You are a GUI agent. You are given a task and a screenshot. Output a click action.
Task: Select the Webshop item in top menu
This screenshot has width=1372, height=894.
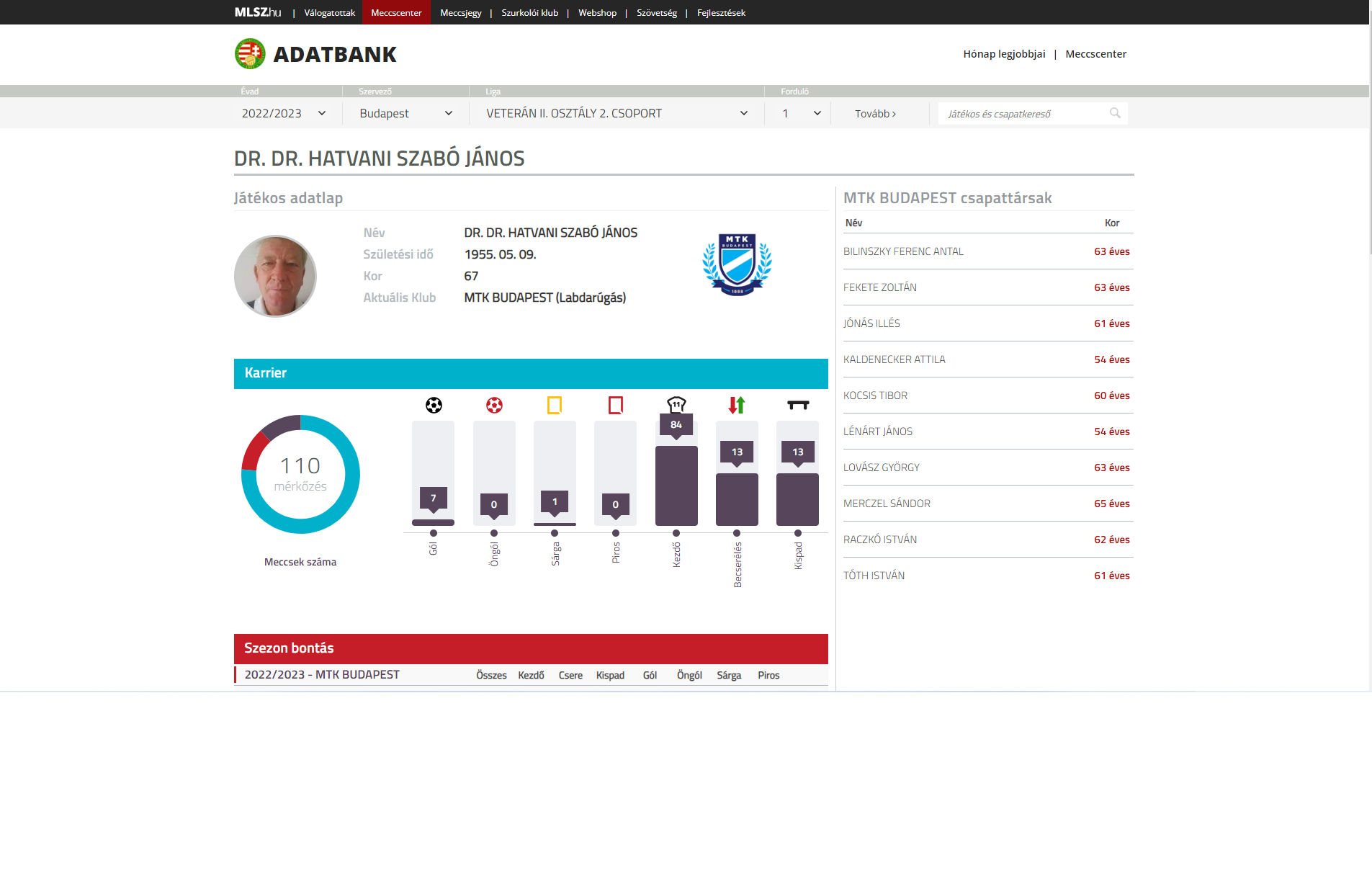(x=597, y=13)
